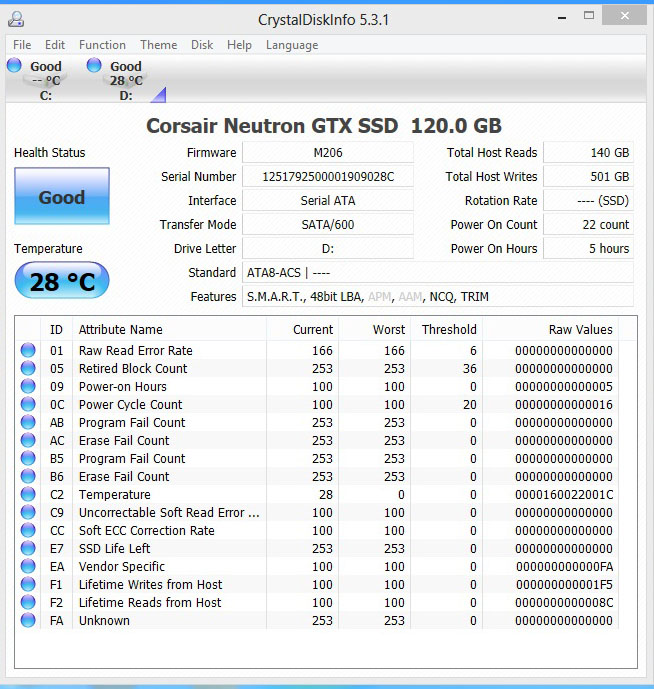The height and width of the screenshot is (689, 654).
Task: Open the Theme menu
Action: click(x=158, y=45)
